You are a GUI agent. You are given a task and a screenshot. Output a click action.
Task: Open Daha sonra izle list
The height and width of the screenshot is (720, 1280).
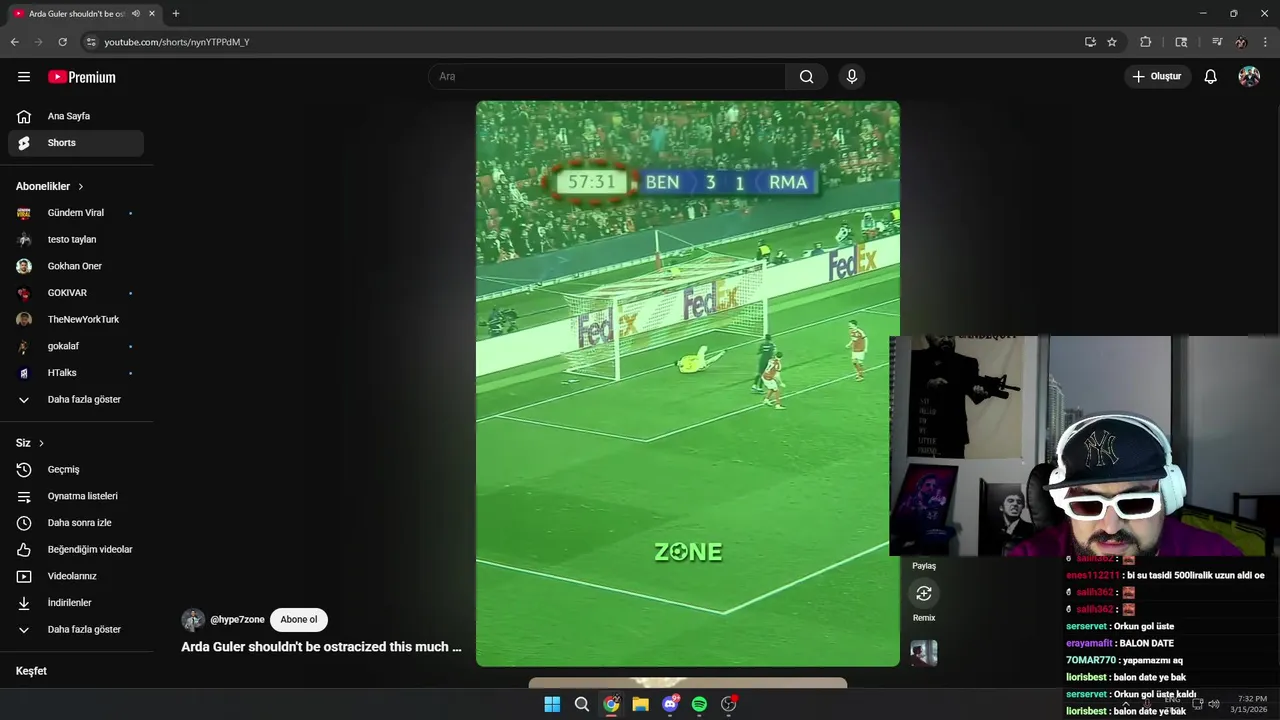[x=76, y=523]
